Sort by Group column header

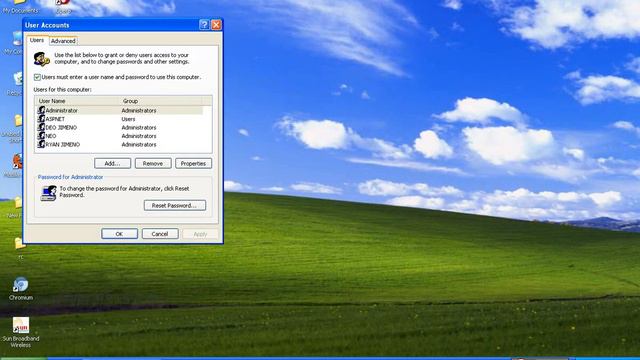point(161,101)
